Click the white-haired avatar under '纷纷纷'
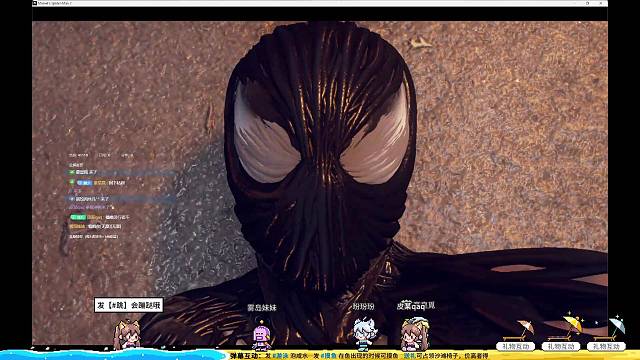The height and width of the screenshot is (360, 640). point(364,334)
